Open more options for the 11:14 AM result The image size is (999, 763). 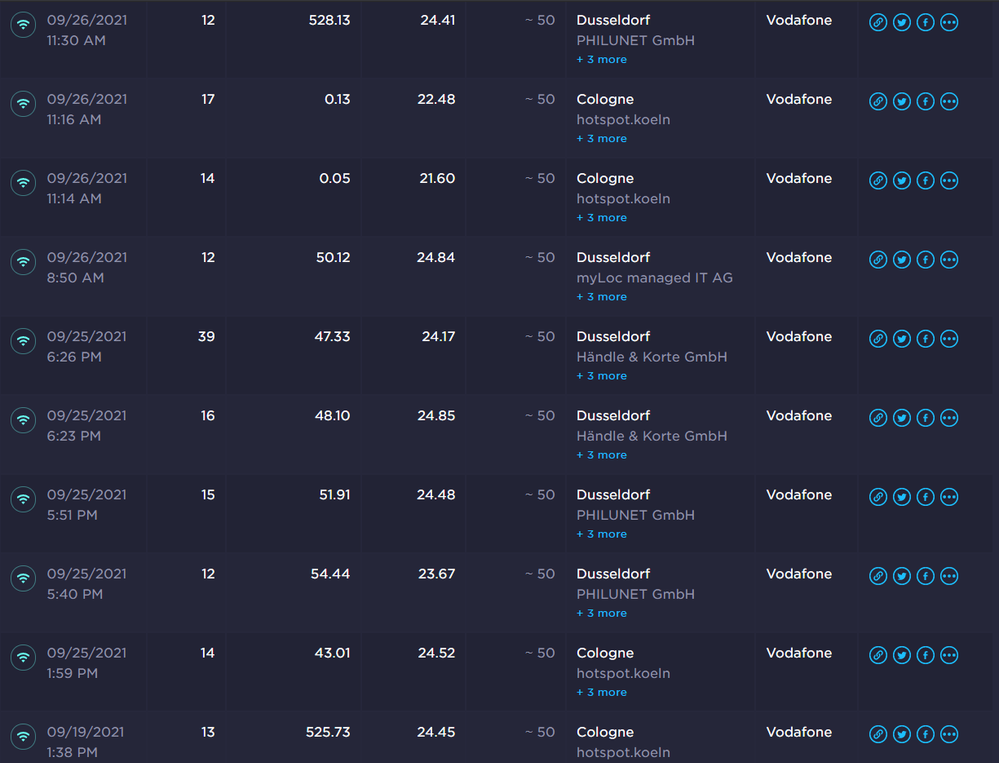(x=950, y=180)
